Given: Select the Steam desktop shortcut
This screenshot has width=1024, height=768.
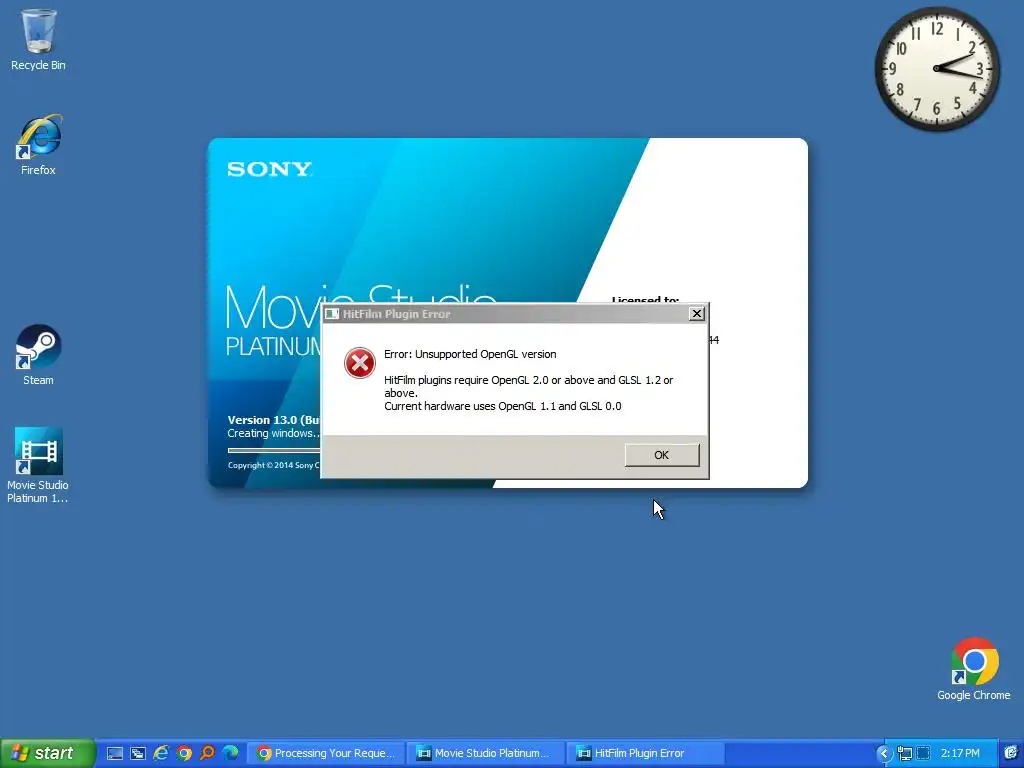Looking at the screenshot, I should click(38, 355).
